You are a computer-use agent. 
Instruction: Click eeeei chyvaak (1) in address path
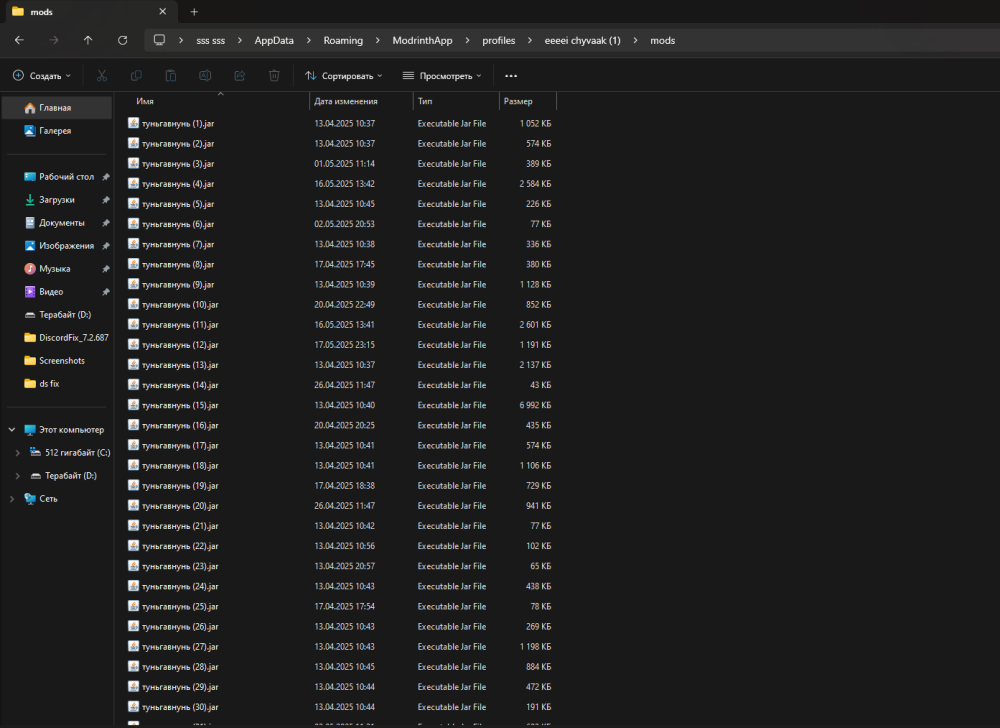[x=582, y=40]
